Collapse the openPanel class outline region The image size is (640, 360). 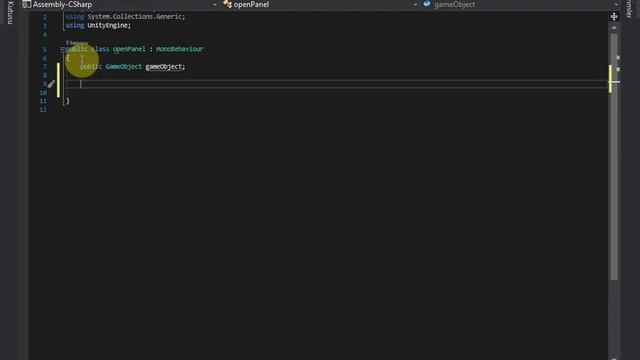coord(63,49)
